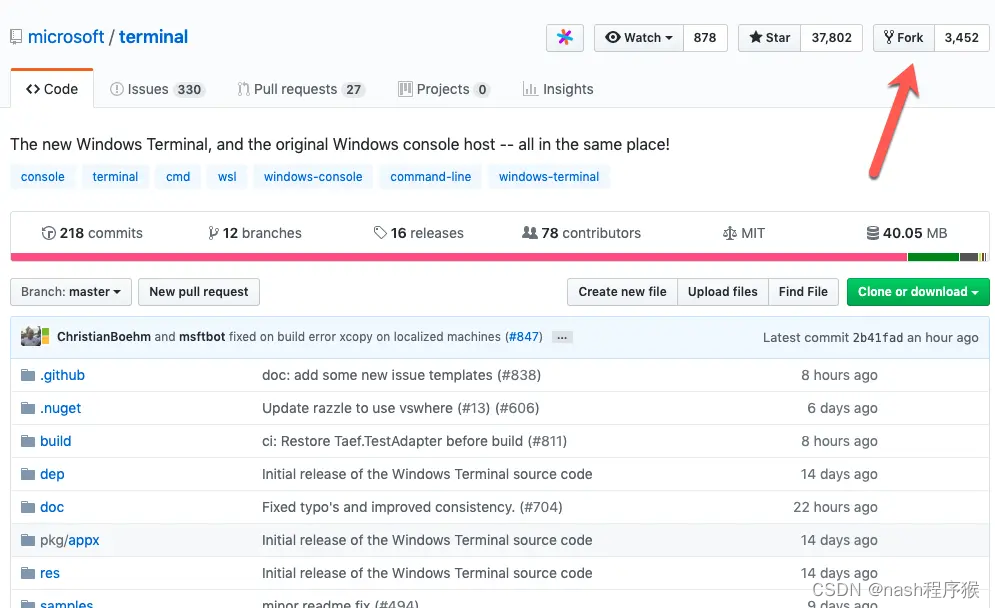Click the dep folder icon
Image resolution: width=995 pixels, height=608 pixels.
coord(28,474)
